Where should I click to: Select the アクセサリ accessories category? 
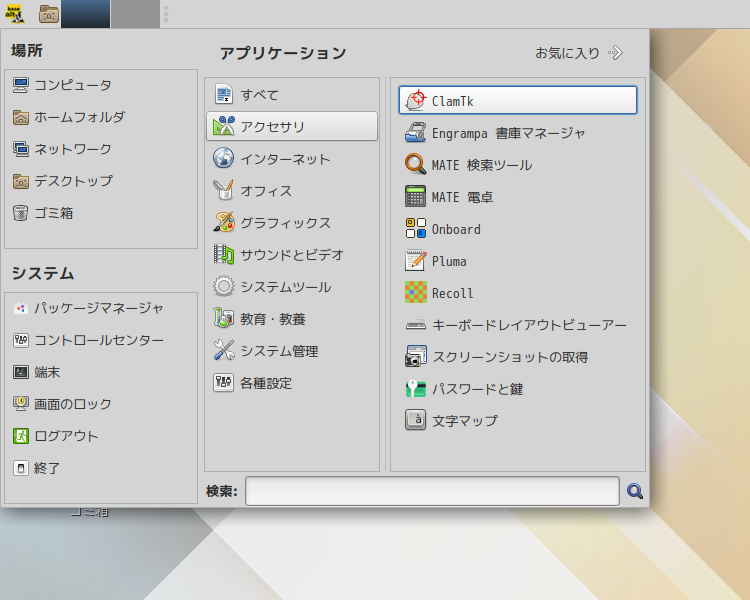click(x=292, y=126)
